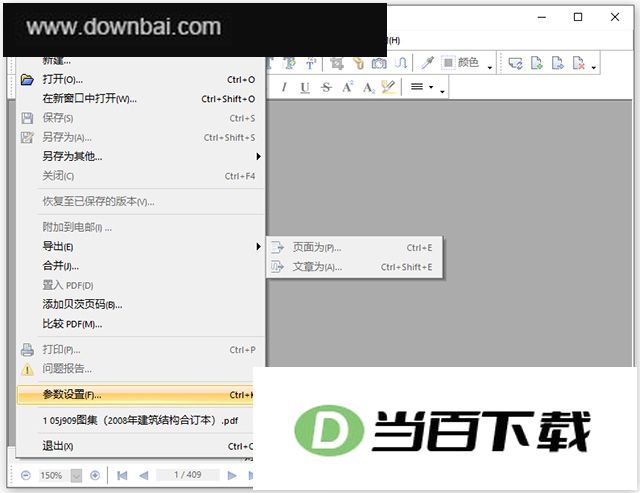640x493 pixels.
Task: Select 恢复至已保存的版本 entry
Action: point(141,202)
